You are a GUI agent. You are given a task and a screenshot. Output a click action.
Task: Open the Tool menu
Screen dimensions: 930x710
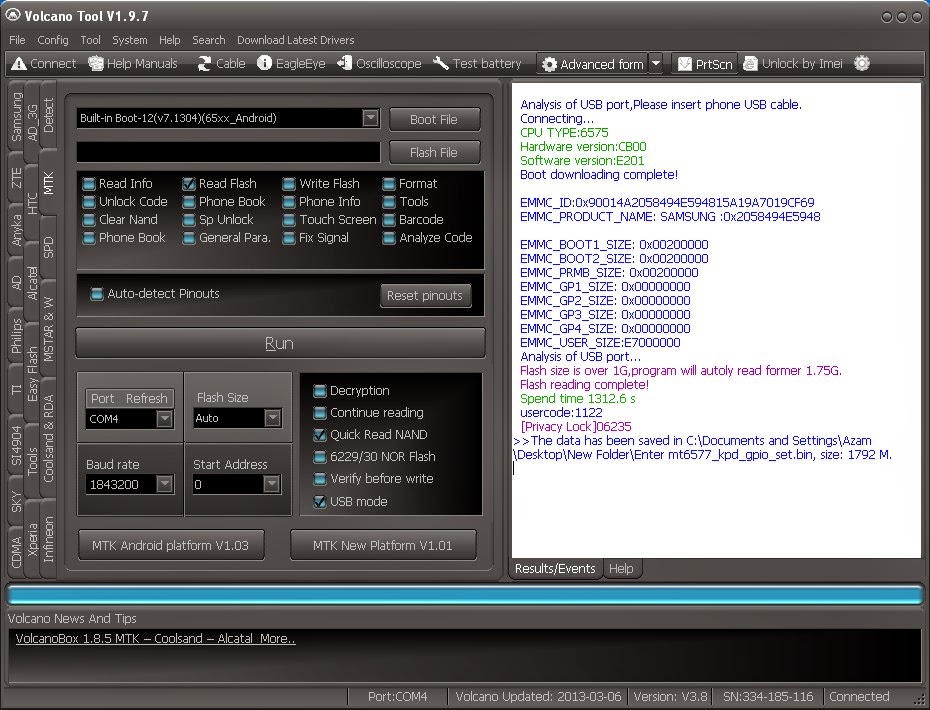[90, 40]
